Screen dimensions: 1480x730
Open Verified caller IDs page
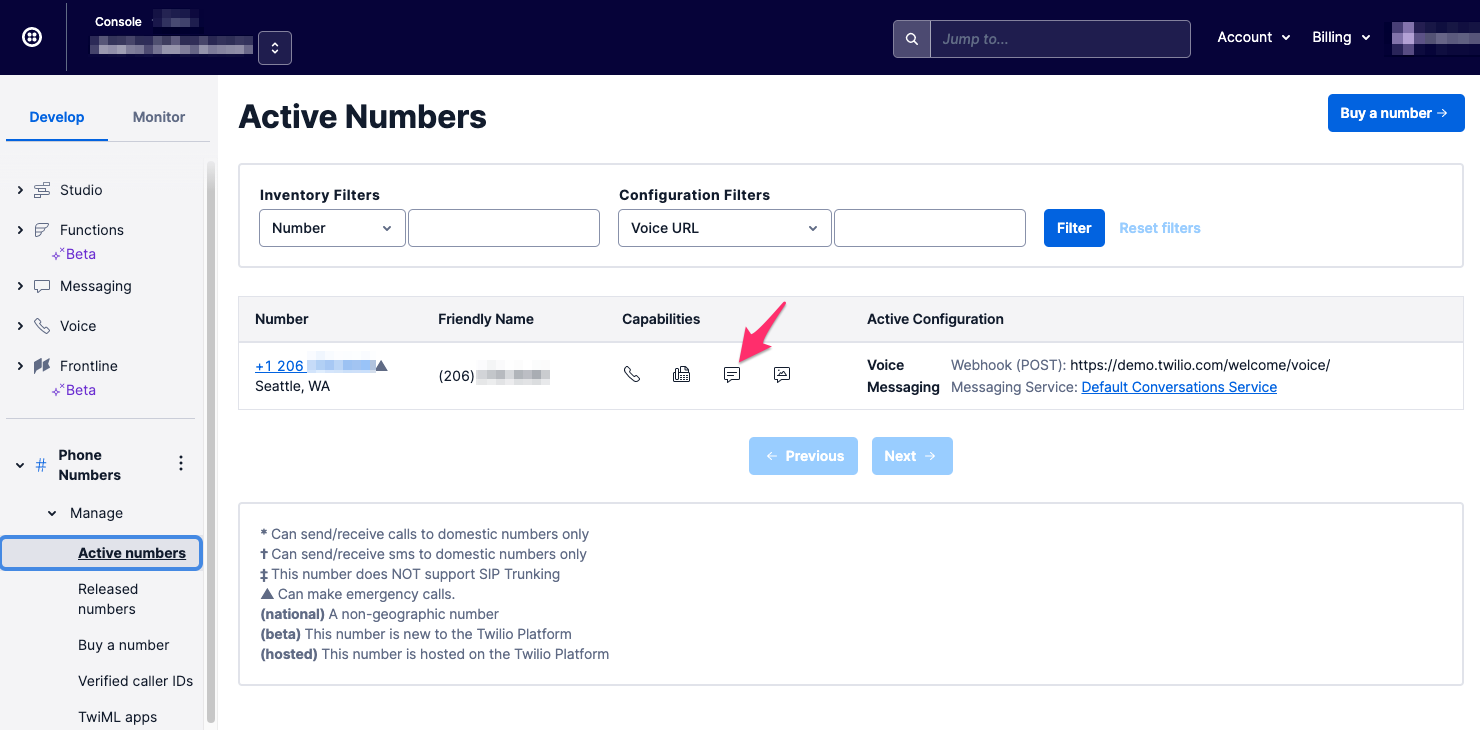click(x=136, y=681)
